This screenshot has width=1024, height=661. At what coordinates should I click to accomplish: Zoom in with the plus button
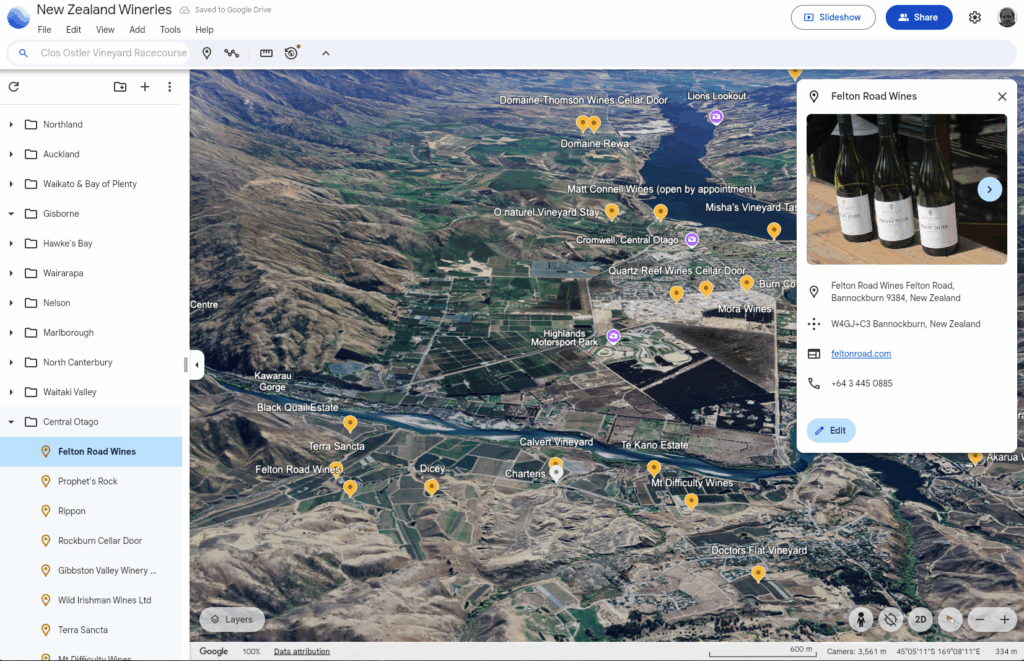click(x=1004, y=619)
